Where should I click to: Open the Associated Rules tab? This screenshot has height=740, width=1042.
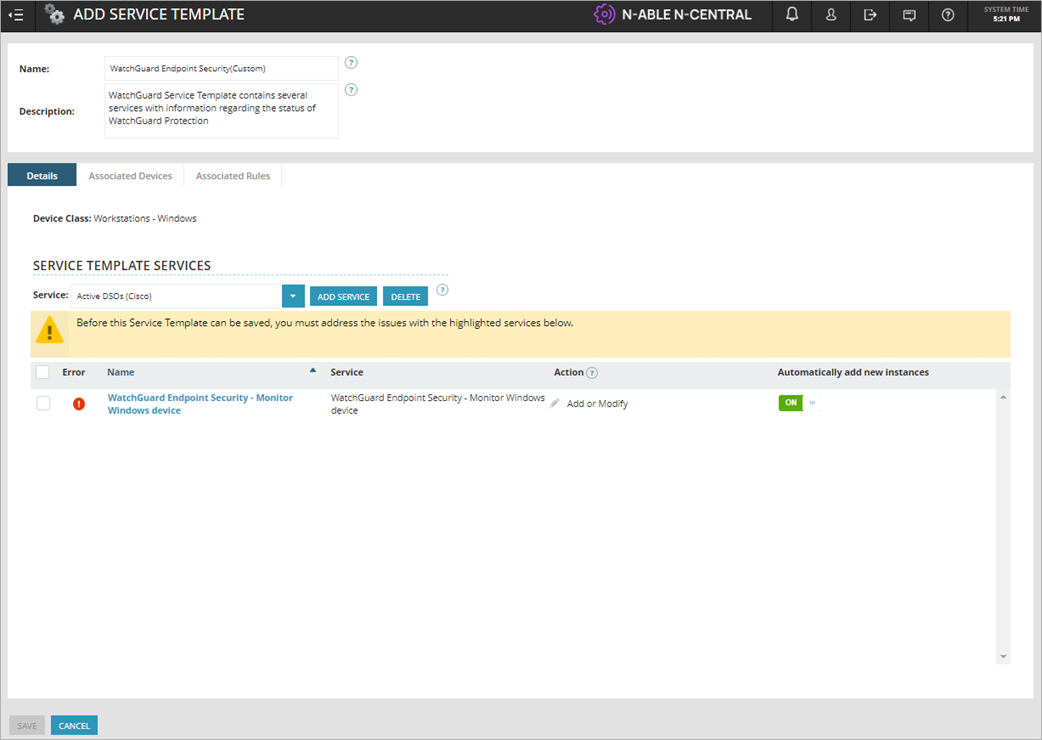[232, 175]
